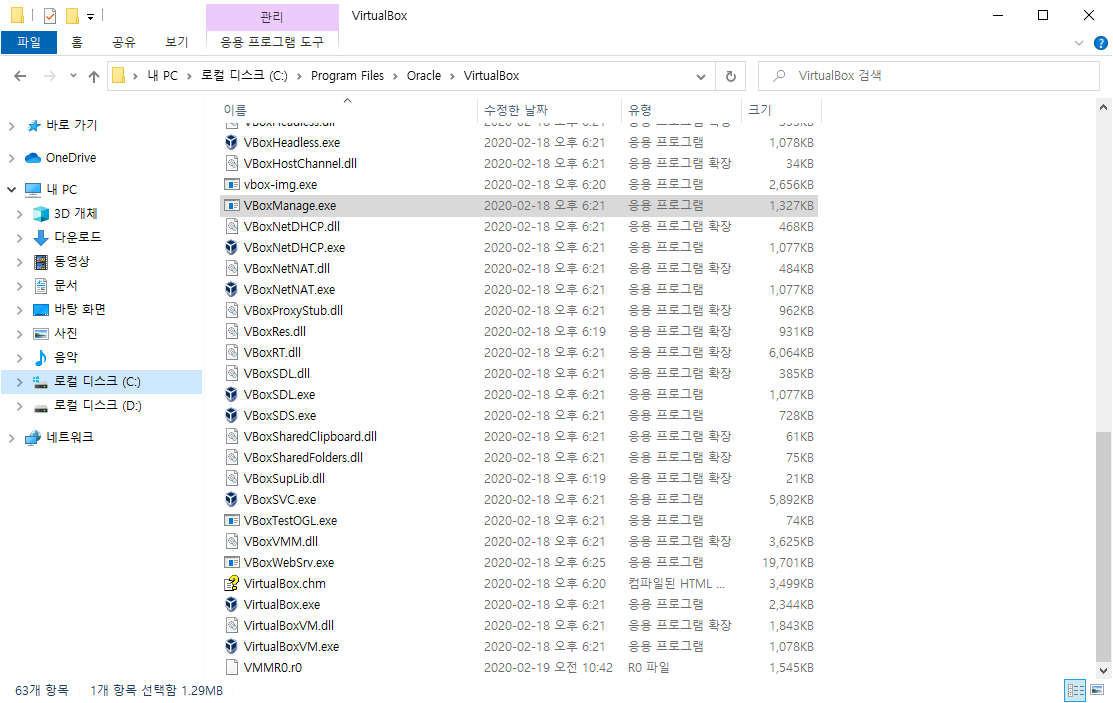Click the VBoxHeadless.exe cube icon

click(231, 142)
